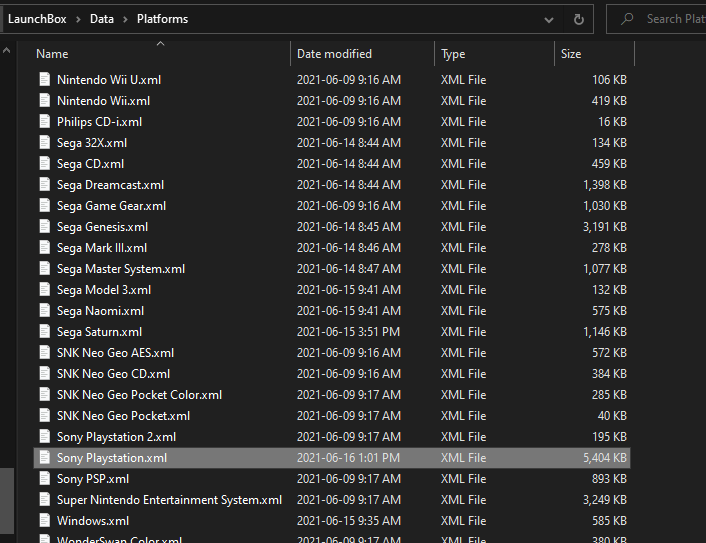This screenshot has height=543, width=706.
Task: Click the Philips CD-i.xml file icon
Action: [x=45, y=122]
